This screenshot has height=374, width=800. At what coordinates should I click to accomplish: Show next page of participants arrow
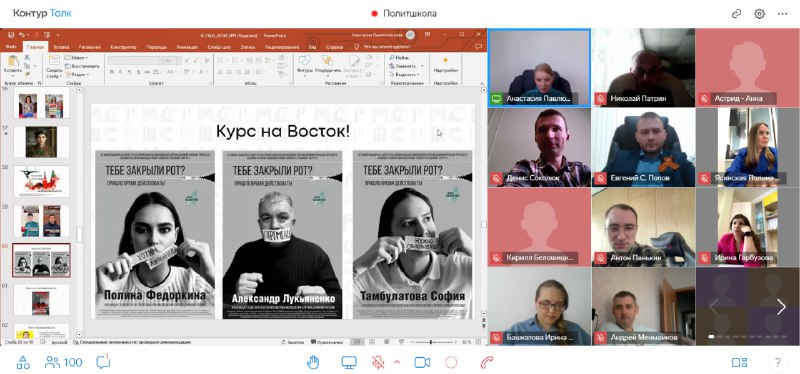click(x=781, y=307)
